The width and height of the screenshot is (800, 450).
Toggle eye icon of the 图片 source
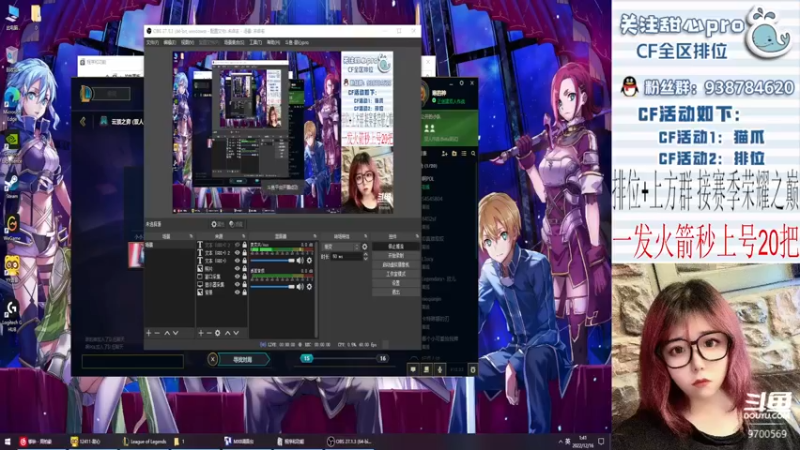[x=237, y=268]
